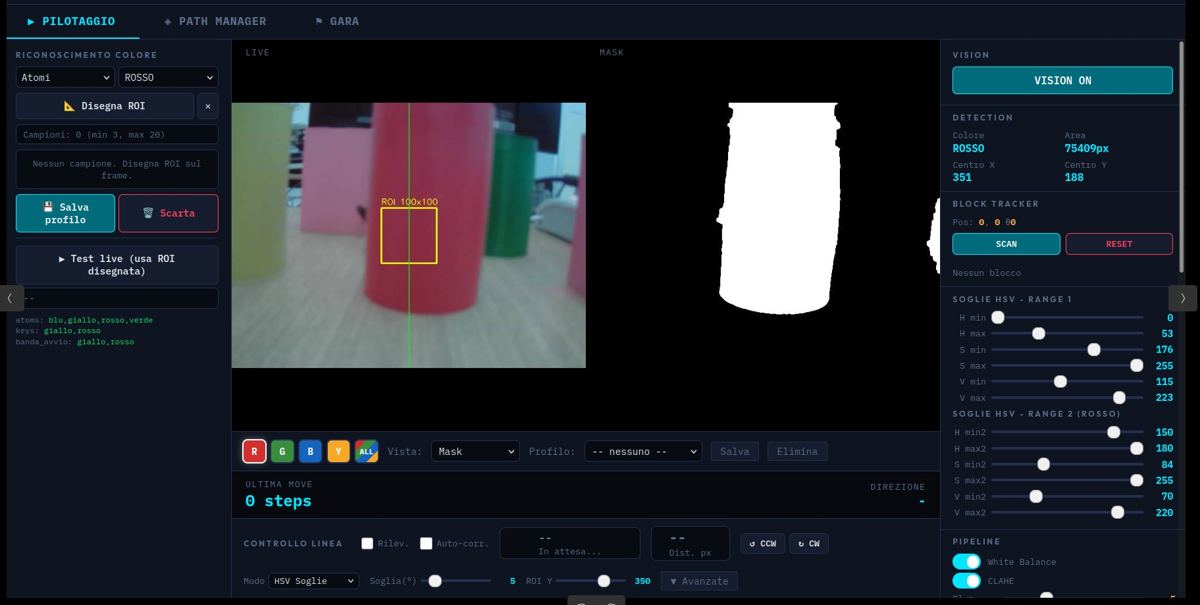Select the green G color filter
Screen dimensions: 1200x605
click(282, 452)
